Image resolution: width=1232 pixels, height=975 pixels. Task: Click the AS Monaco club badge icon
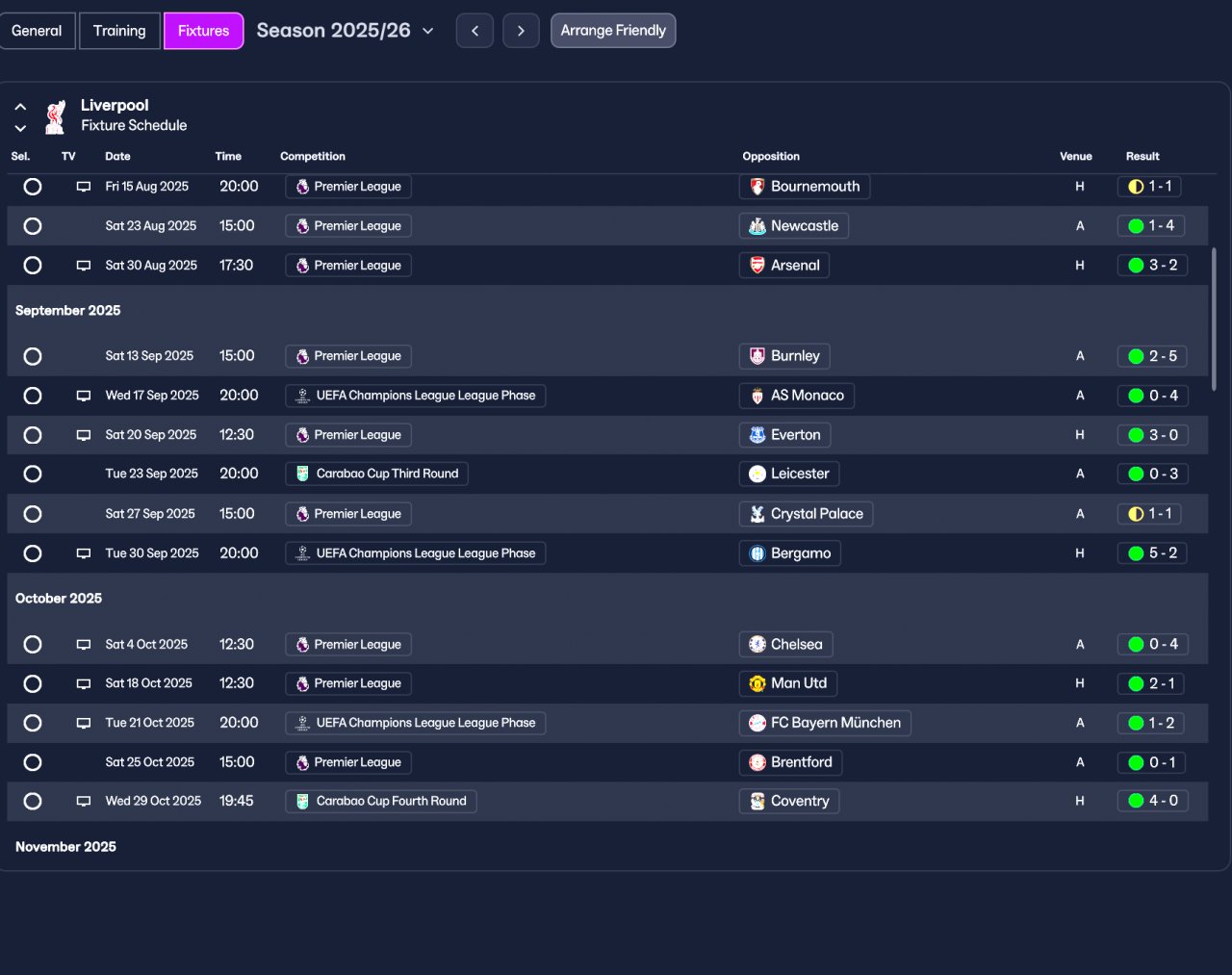757,396
